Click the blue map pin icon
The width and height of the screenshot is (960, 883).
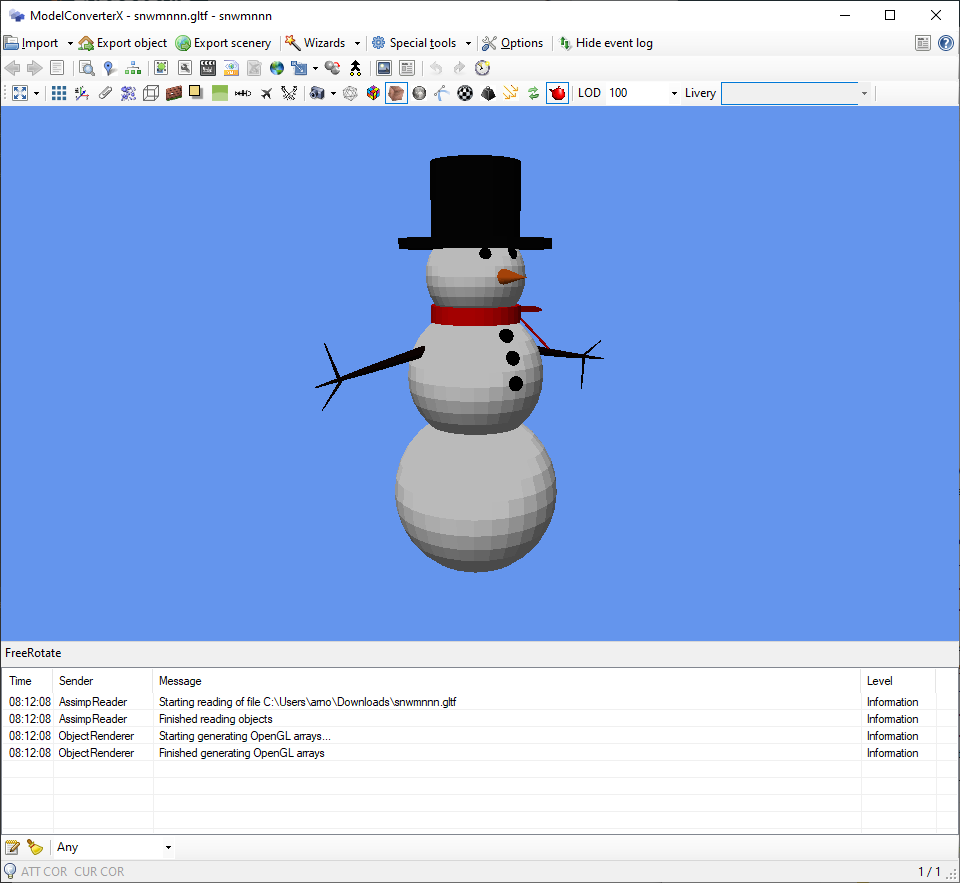click(x=110, y=68)
